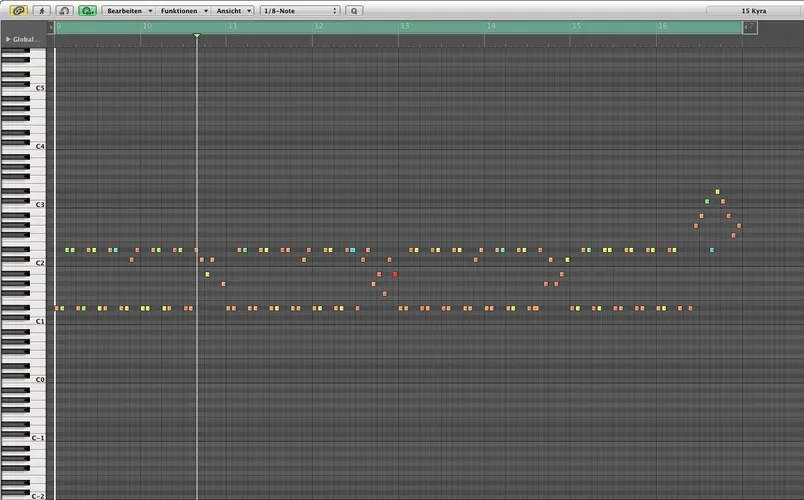
Task: Click bar 10 in the ruler
Action: (x=147, y=26)
